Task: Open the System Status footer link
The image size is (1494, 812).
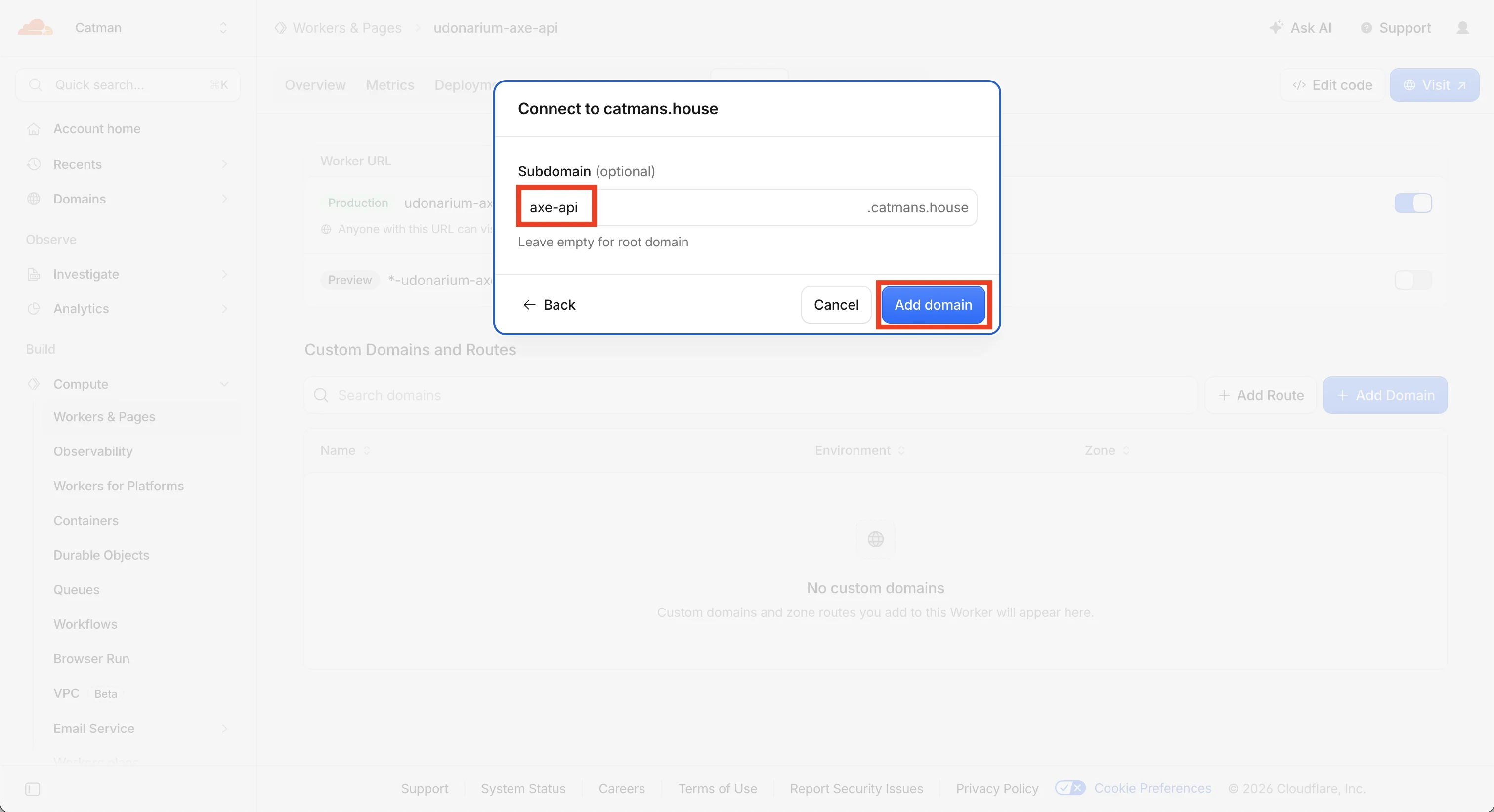Action: pyautogui.click(x=523, y=789)
